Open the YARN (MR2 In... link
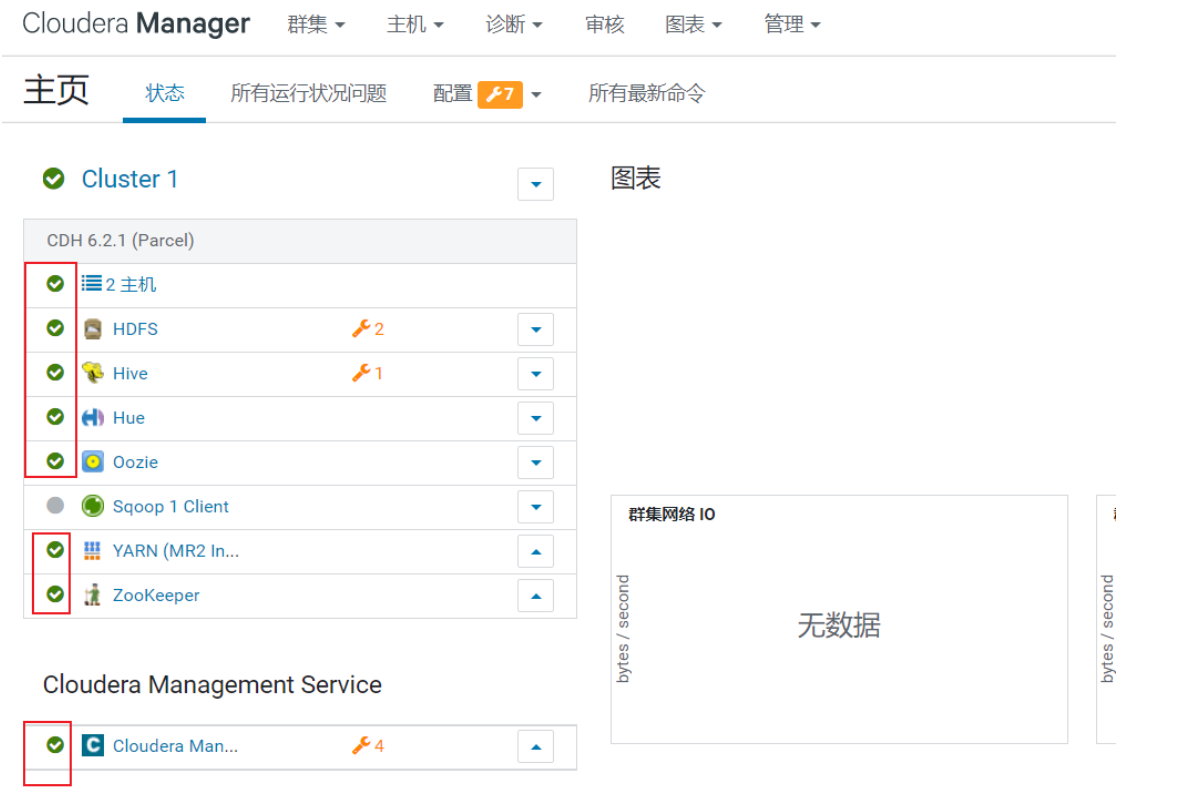Viewport: 1181px width, 800px height. [x=175, y=551]
